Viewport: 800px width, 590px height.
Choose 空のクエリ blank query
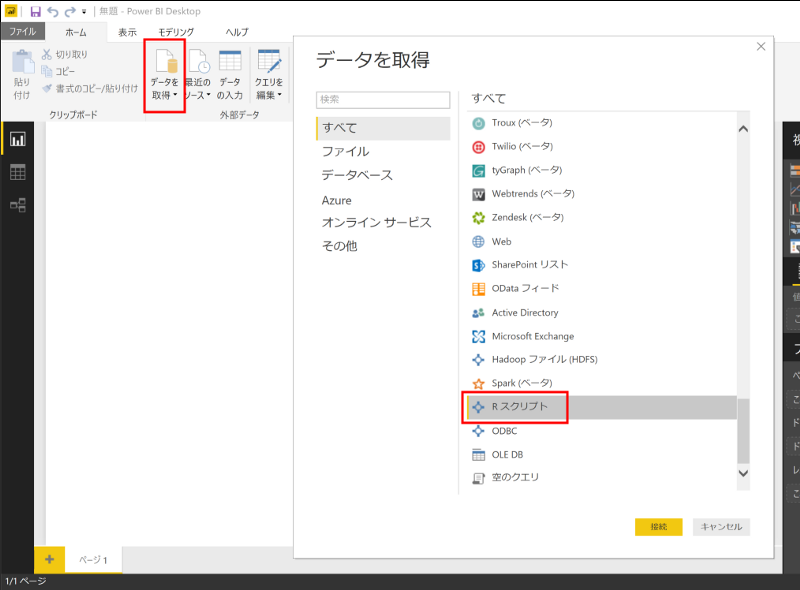602,478
